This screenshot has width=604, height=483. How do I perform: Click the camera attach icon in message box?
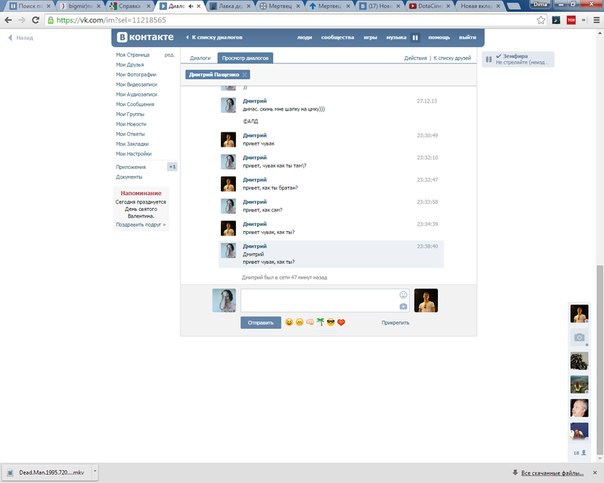[x=403, y=306]
